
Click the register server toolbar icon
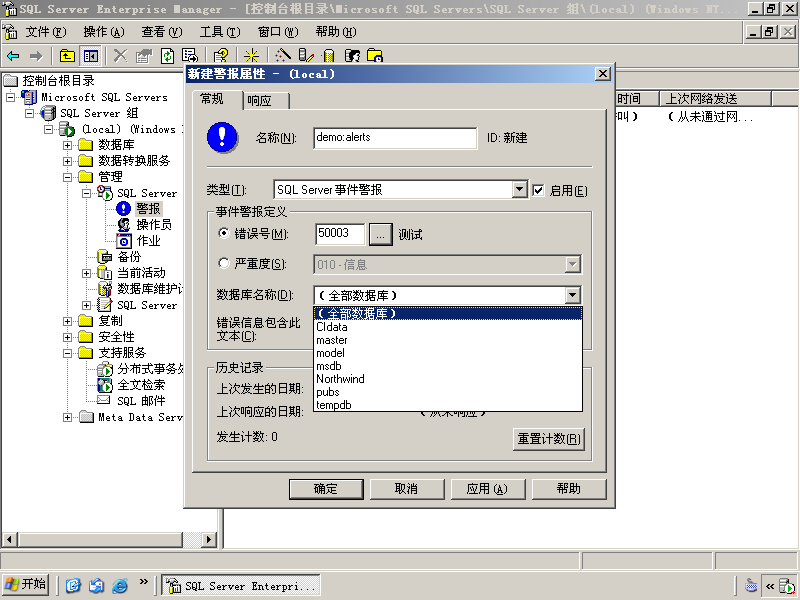pos(306,56)
